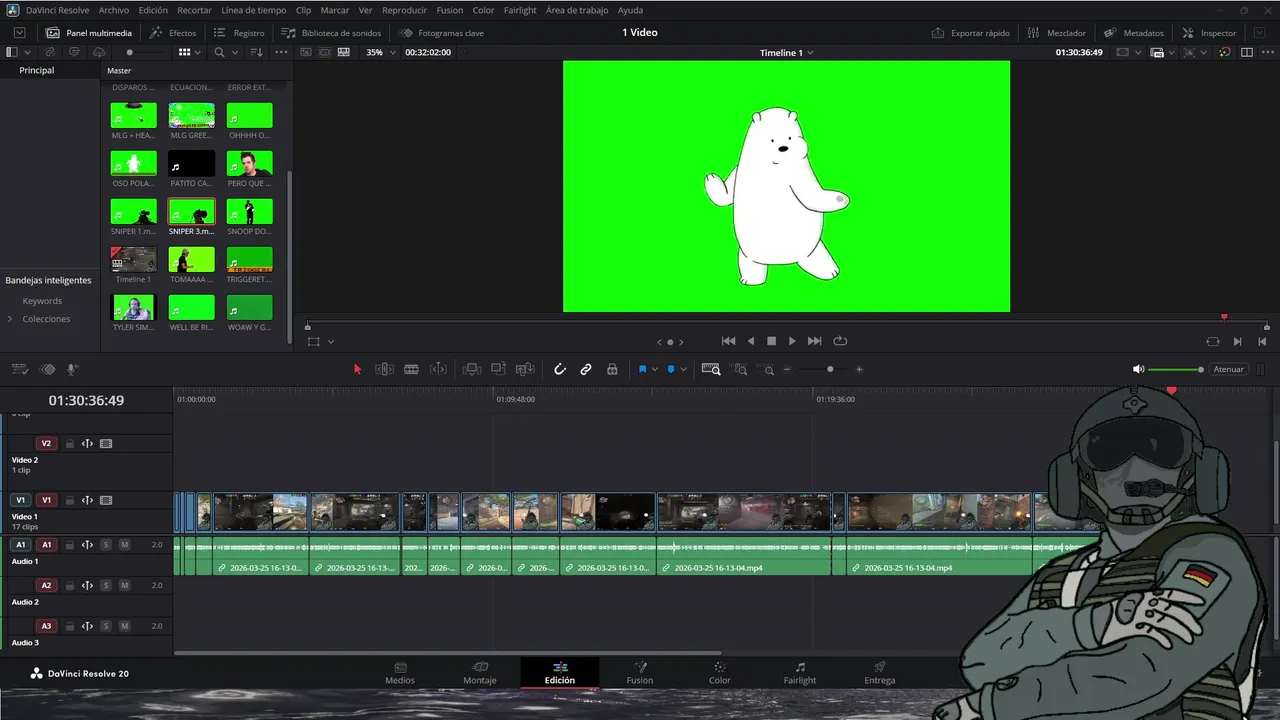Open the search filter dropdown arrow
This screenshot has height=720, width=1280.
click(x=235, y=52)
